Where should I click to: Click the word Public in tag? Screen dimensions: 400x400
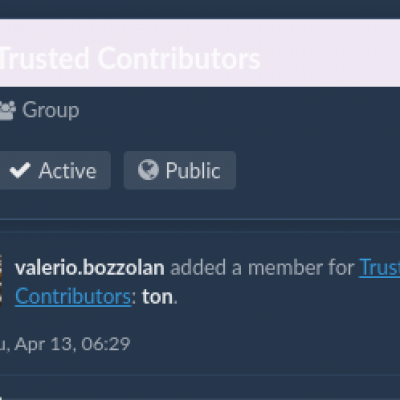(x=193, y=171)
